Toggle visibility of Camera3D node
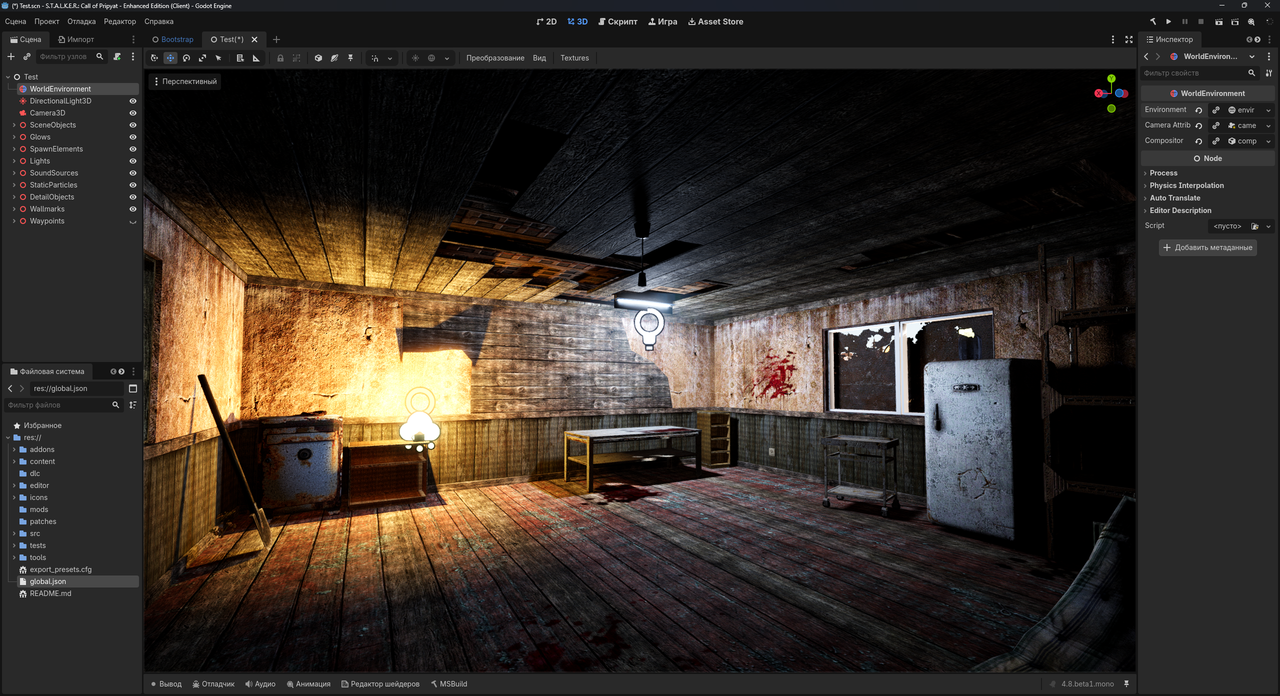 [x=133, y=113]
